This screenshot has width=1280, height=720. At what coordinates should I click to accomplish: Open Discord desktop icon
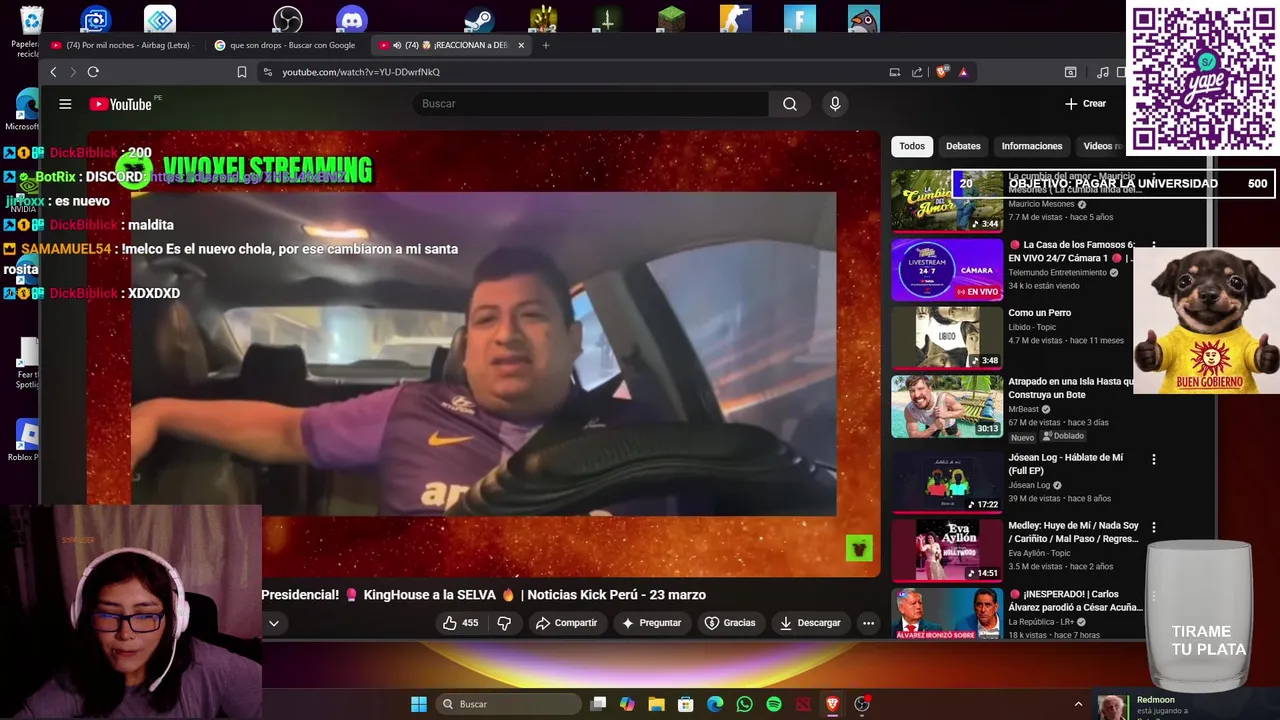[352, 19]
